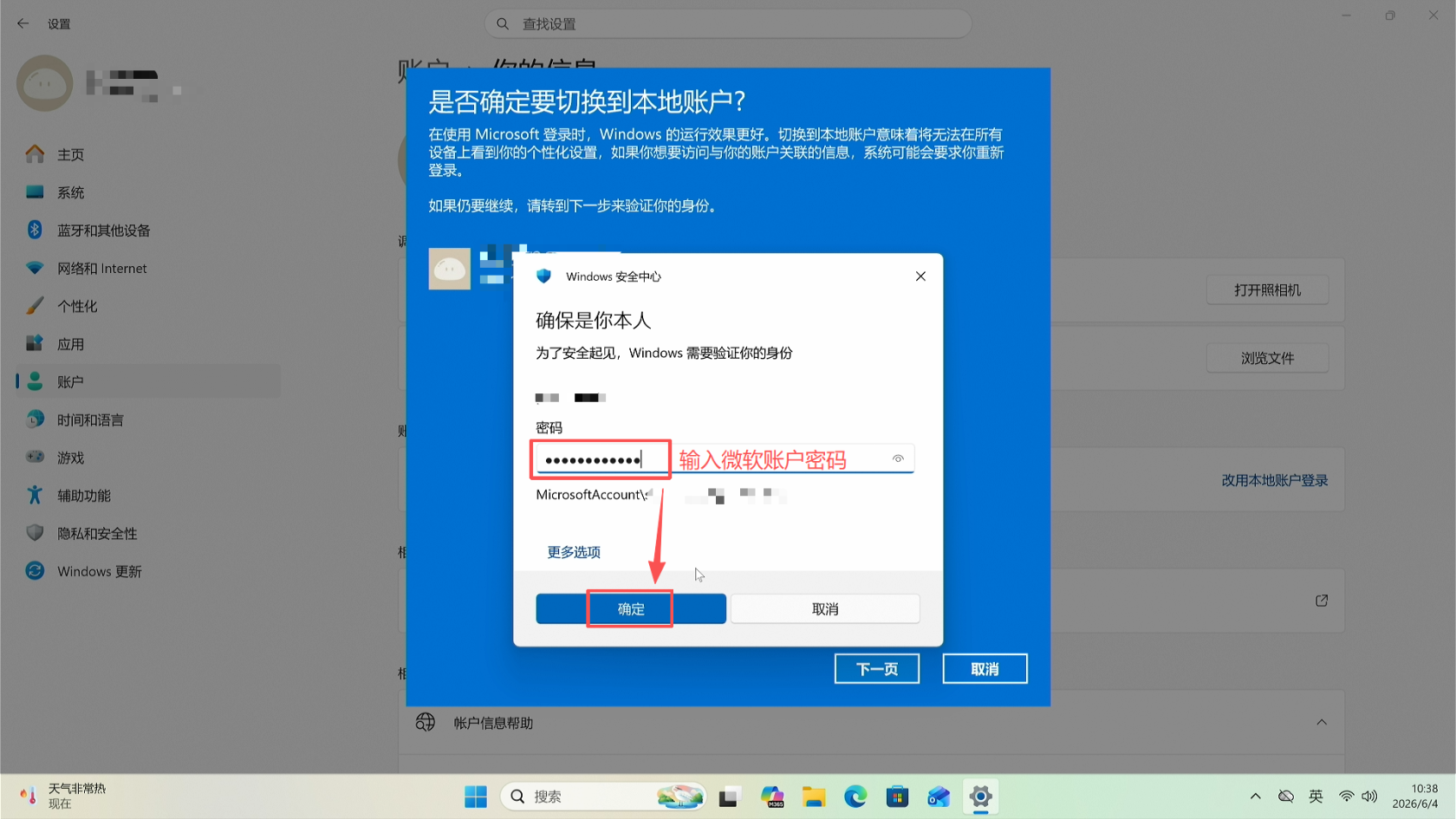This screenshot has width=1456, height=819.
Task: Click the taskbar 搜索 box
Action: click(603, 796)
